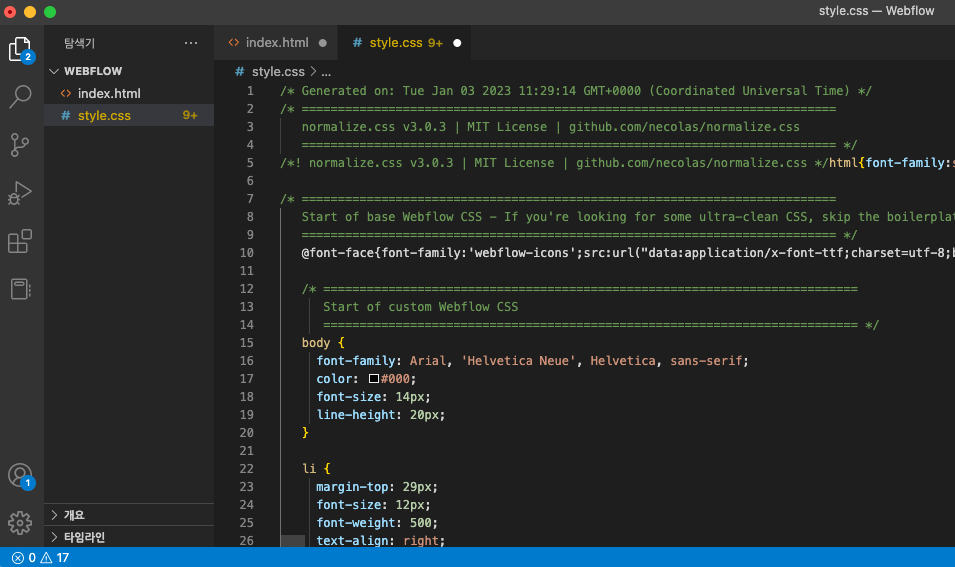Open the Explorer view in activity bar
The image size is (955, 567).
pos(20,49)
